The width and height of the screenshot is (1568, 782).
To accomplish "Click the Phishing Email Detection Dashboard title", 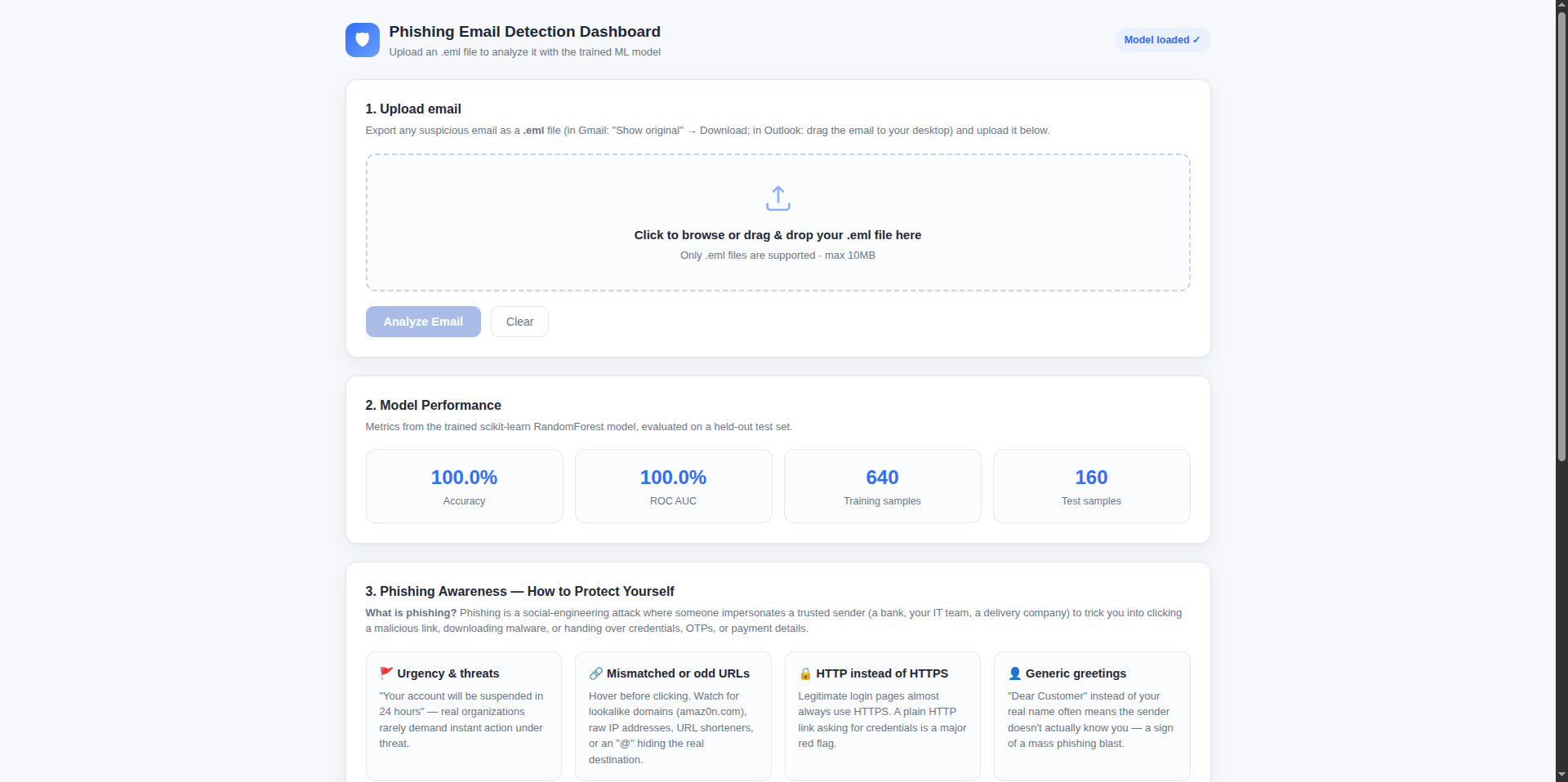I will (524, 32).
